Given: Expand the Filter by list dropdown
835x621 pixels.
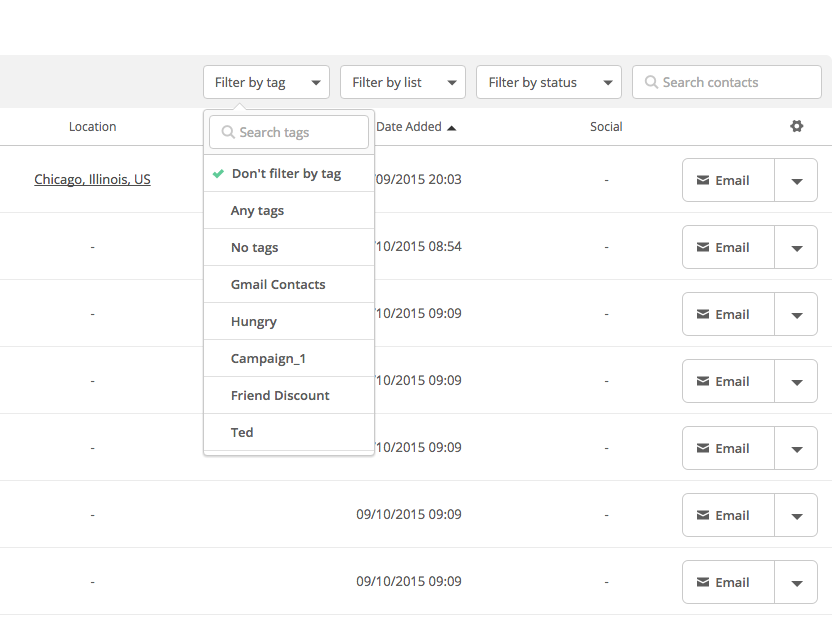Looking at the screenshot, I should 402,83.
